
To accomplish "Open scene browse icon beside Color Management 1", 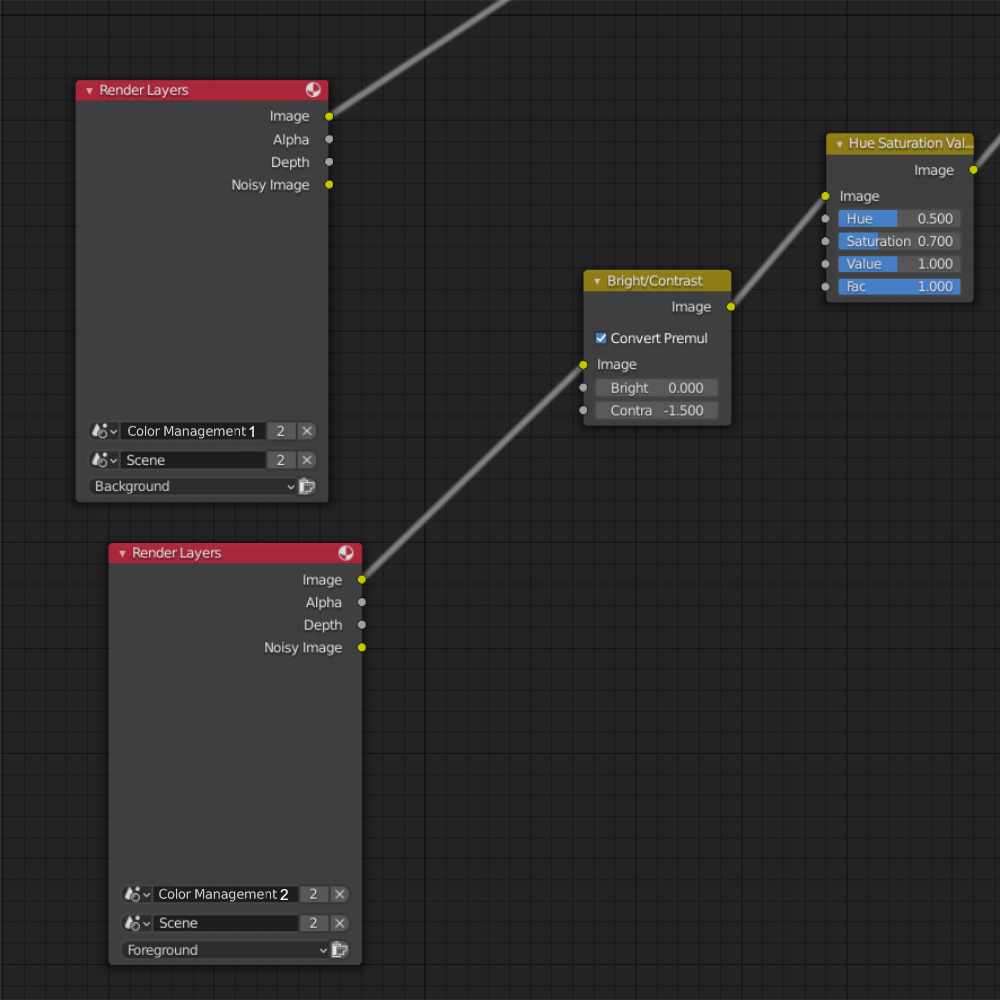I will [x=105, y=431].
